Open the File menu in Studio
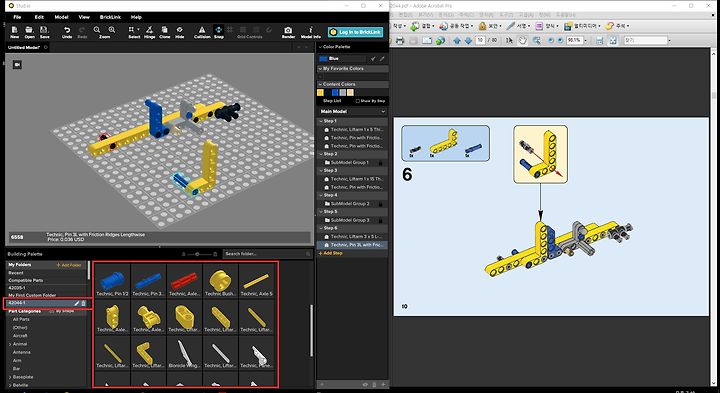 [x=17, y=17]
